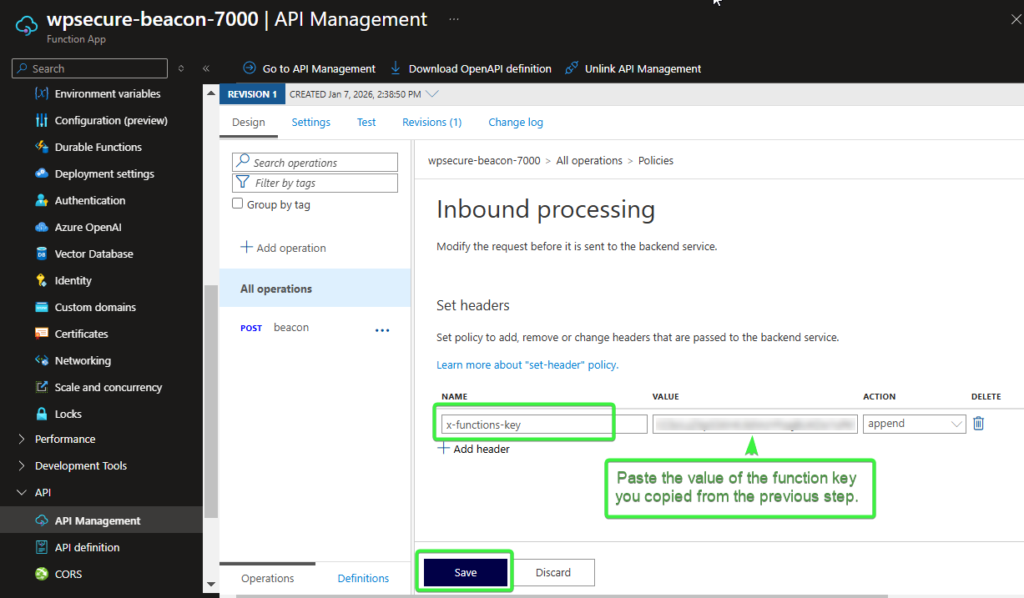The height and width of the screenshot is (598, 1024).
Task: Expand the Revision 1 details chevron
Action: pos(432,94)
